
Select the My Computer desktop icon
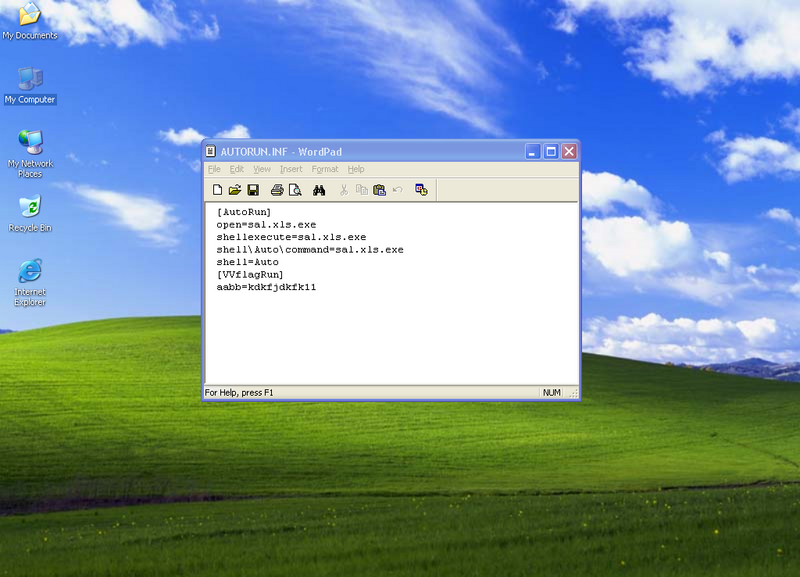tap(30, 86)
